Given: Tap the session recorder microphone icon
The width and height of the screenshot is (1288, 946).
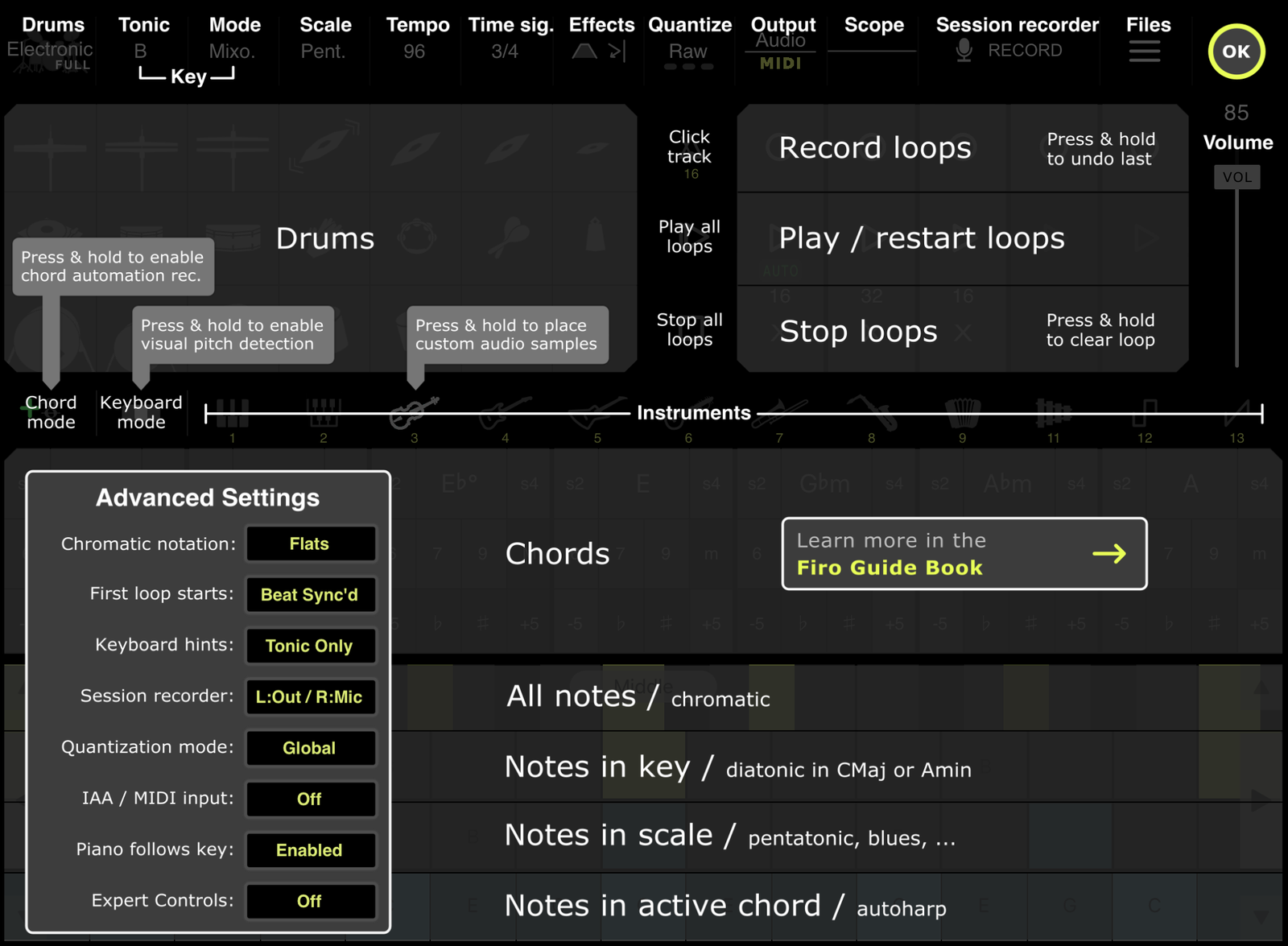Looking at the screenshot, I should tap(964, 51).
